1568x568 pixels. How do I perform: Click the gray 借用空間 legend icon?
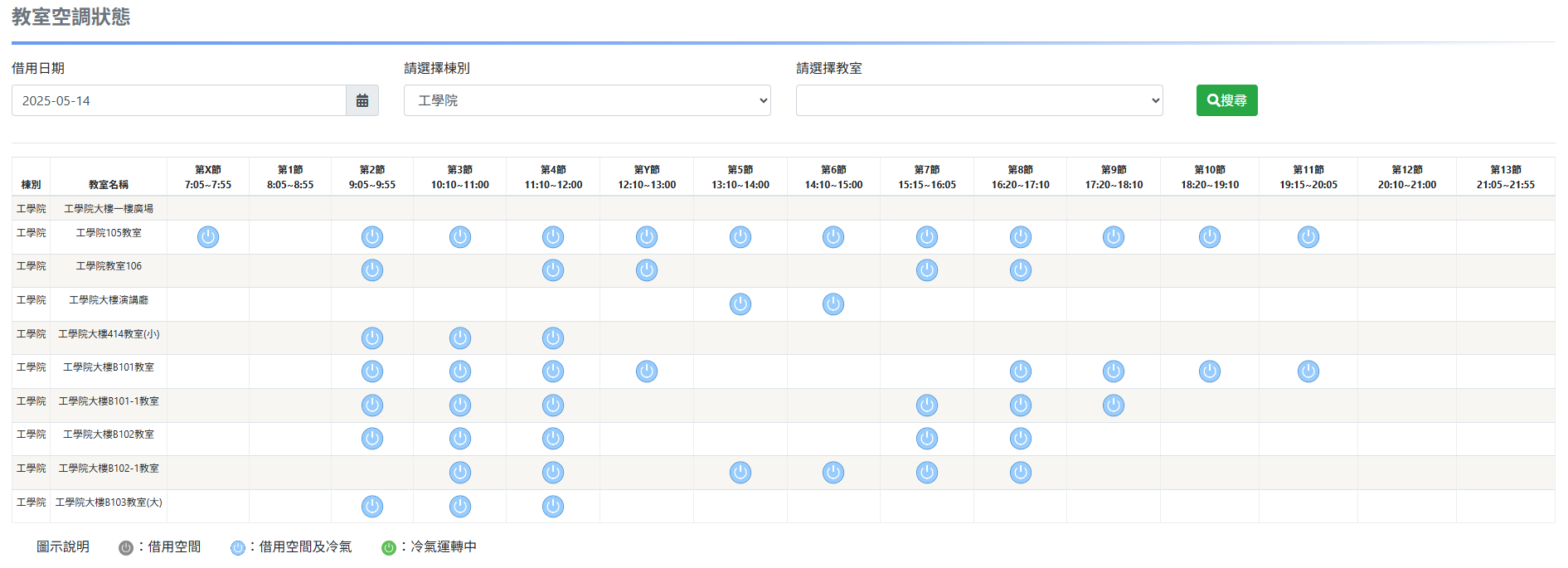pyautogui.click(x=126, y=548)
